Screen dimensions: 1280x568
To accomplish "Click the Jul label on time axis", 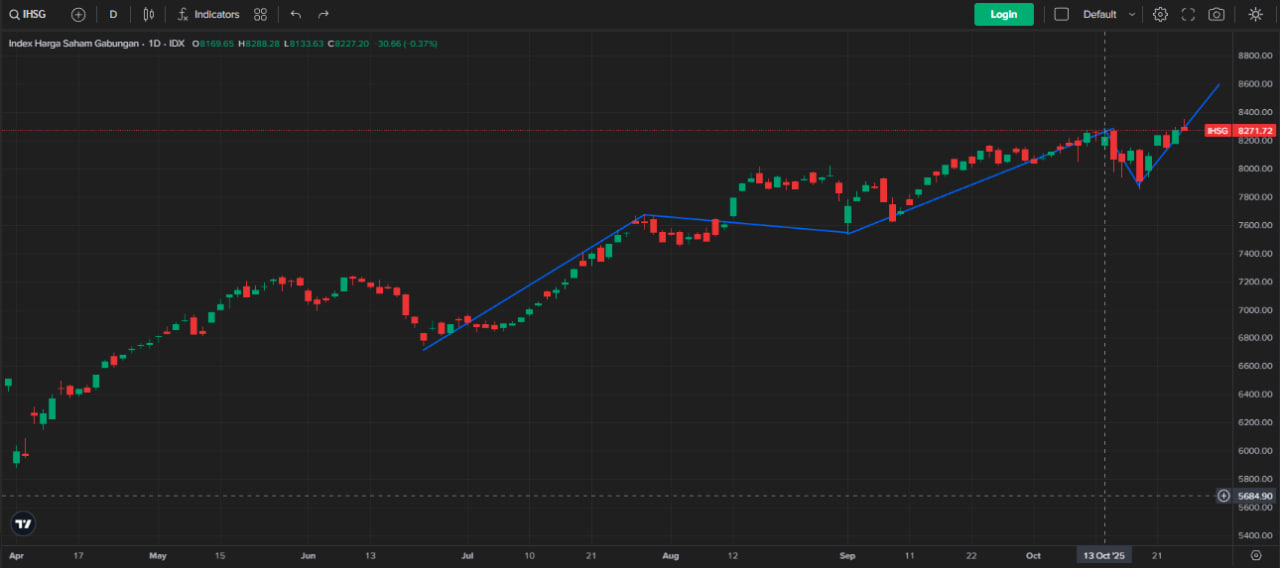I will (467, 555).
